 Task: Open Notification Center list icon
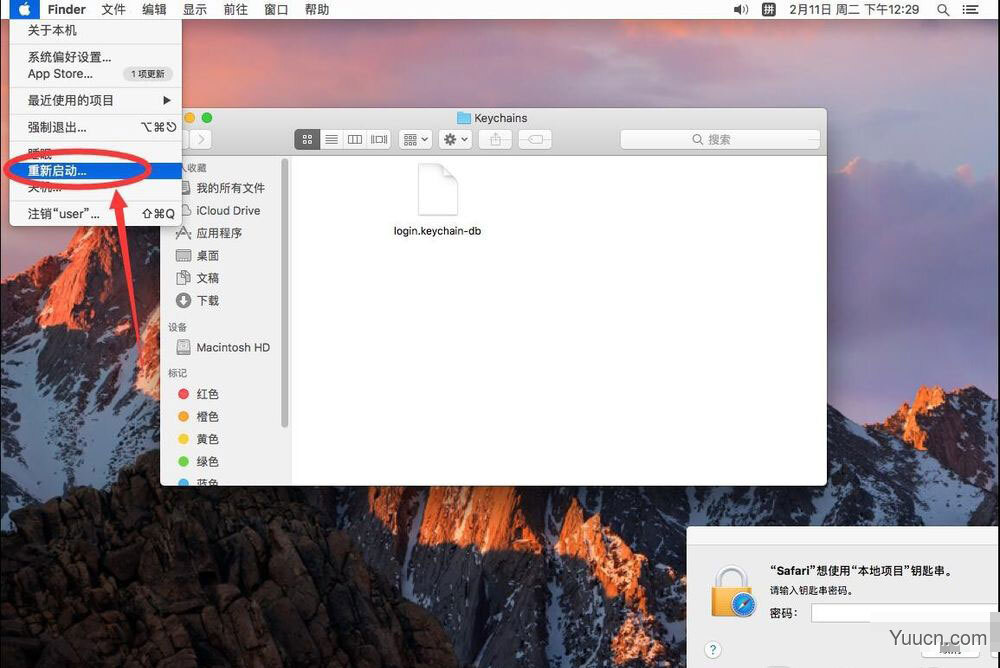[970, 10]
